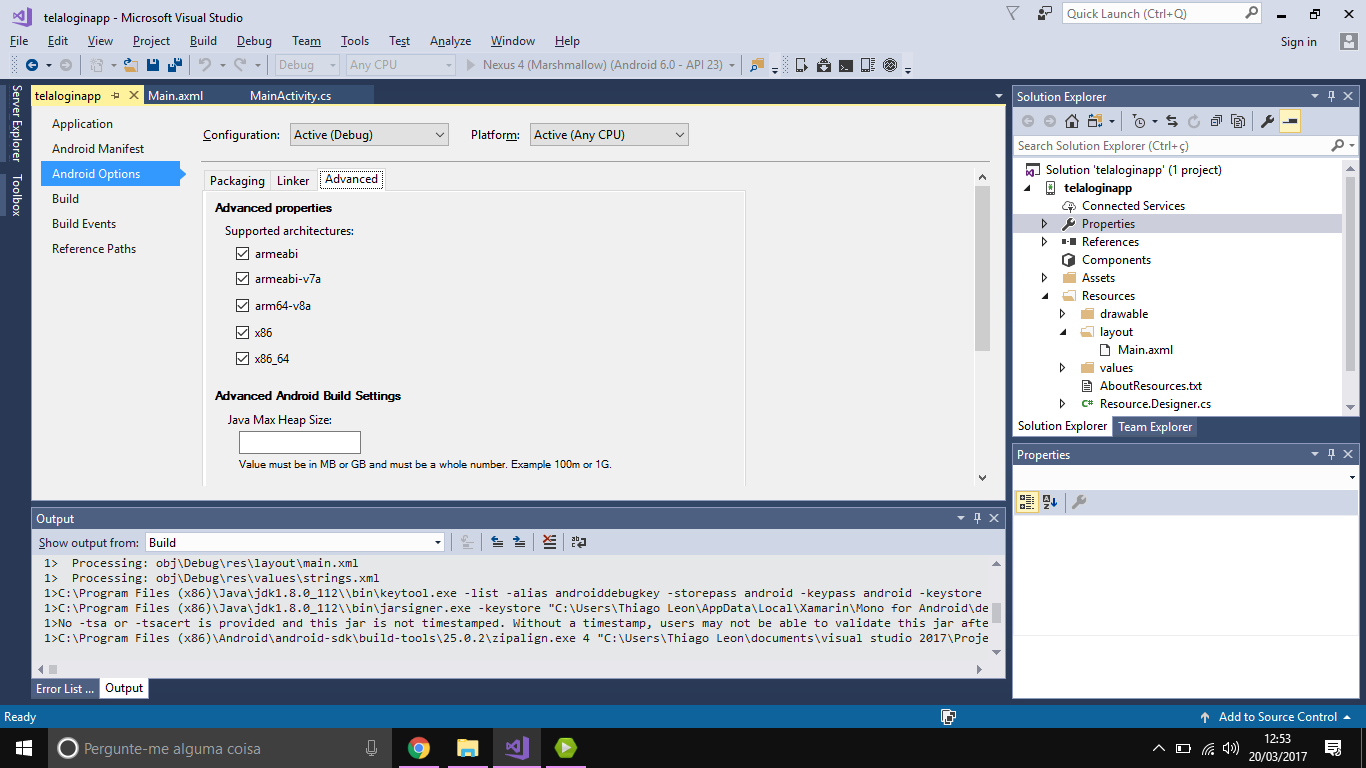Open the Analyze menu

(x=450, y=41)
